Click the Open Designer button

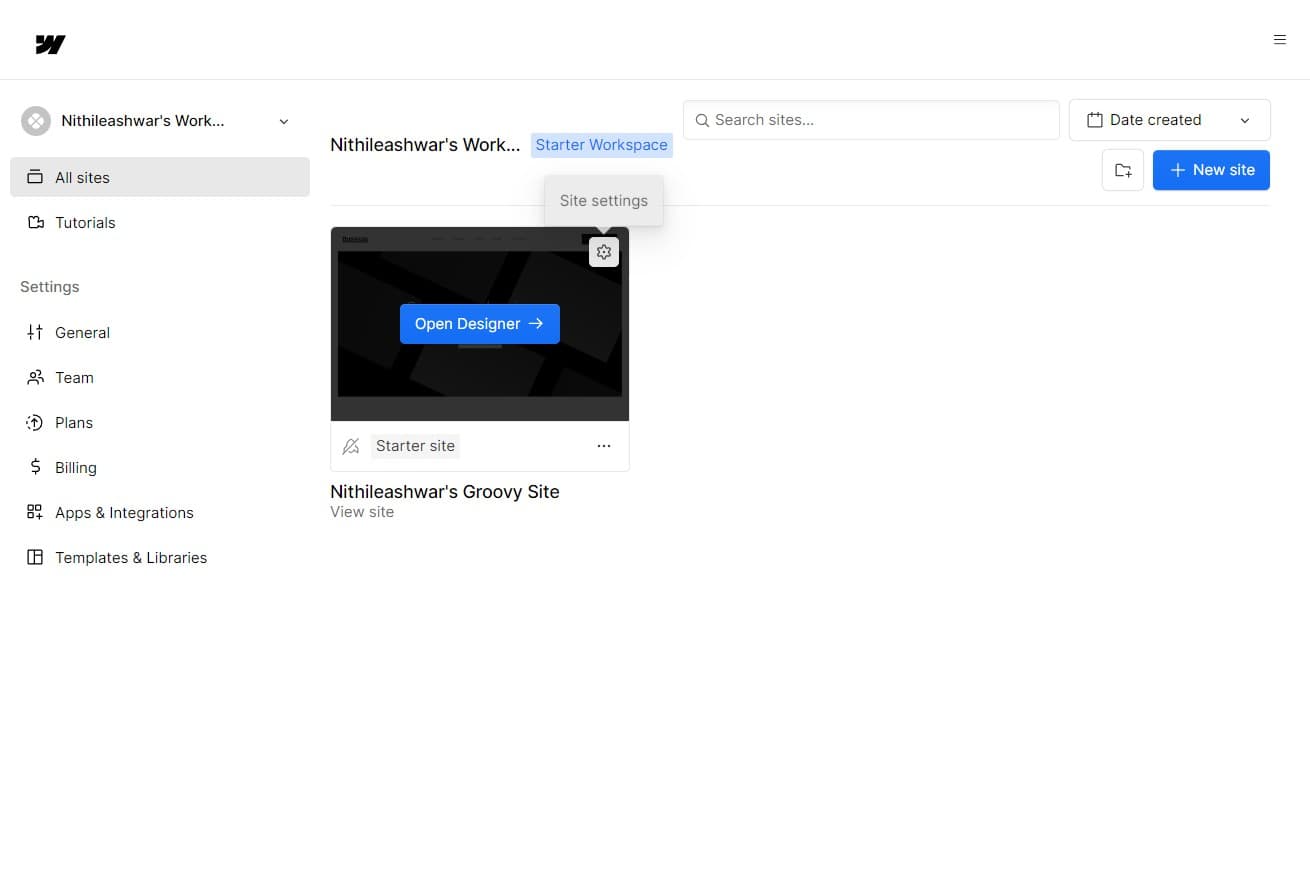click(x=479, y=324)
